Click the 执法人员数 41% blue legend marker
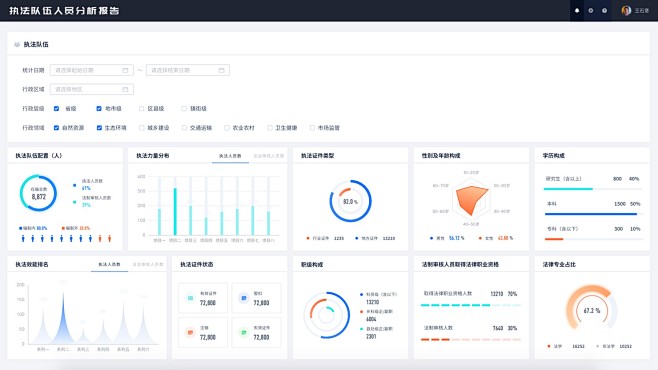658x370 pixels. coord(75,185)
